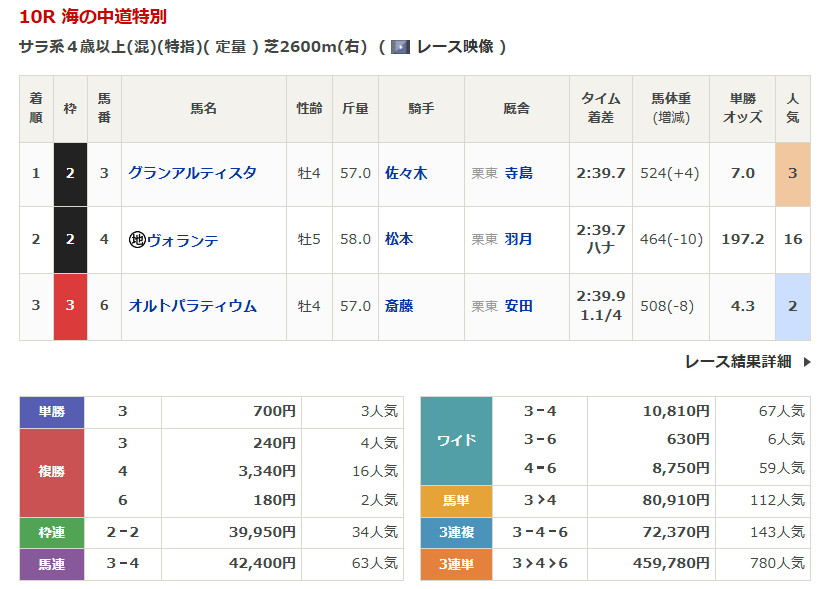Select the teal ワイド payout label

[456, 440]
